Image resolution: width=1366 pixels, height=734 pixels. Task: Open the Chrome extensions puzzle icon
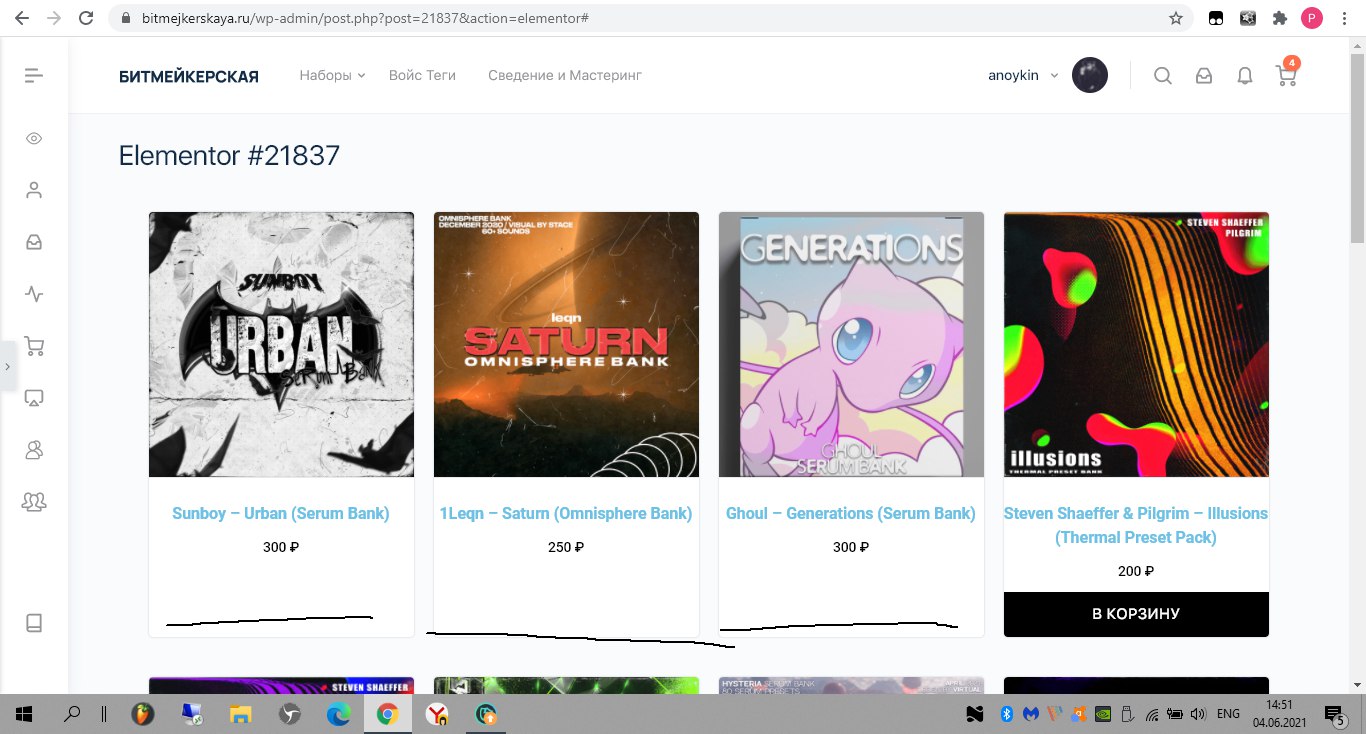point(1279,18)
